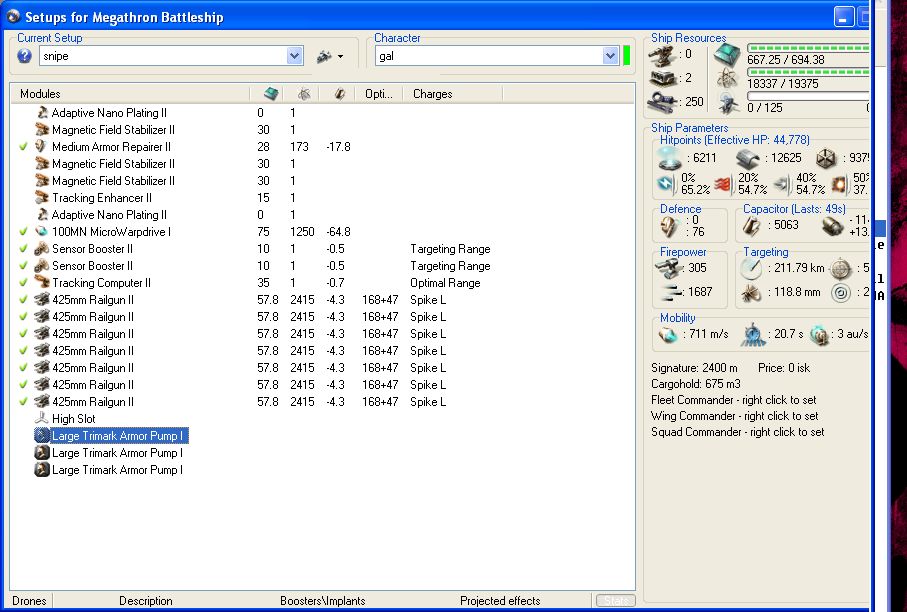907x612 pixels.
Task: Toggle the Tracking Computer II active checkmark
Action: [x=23, y=283]
